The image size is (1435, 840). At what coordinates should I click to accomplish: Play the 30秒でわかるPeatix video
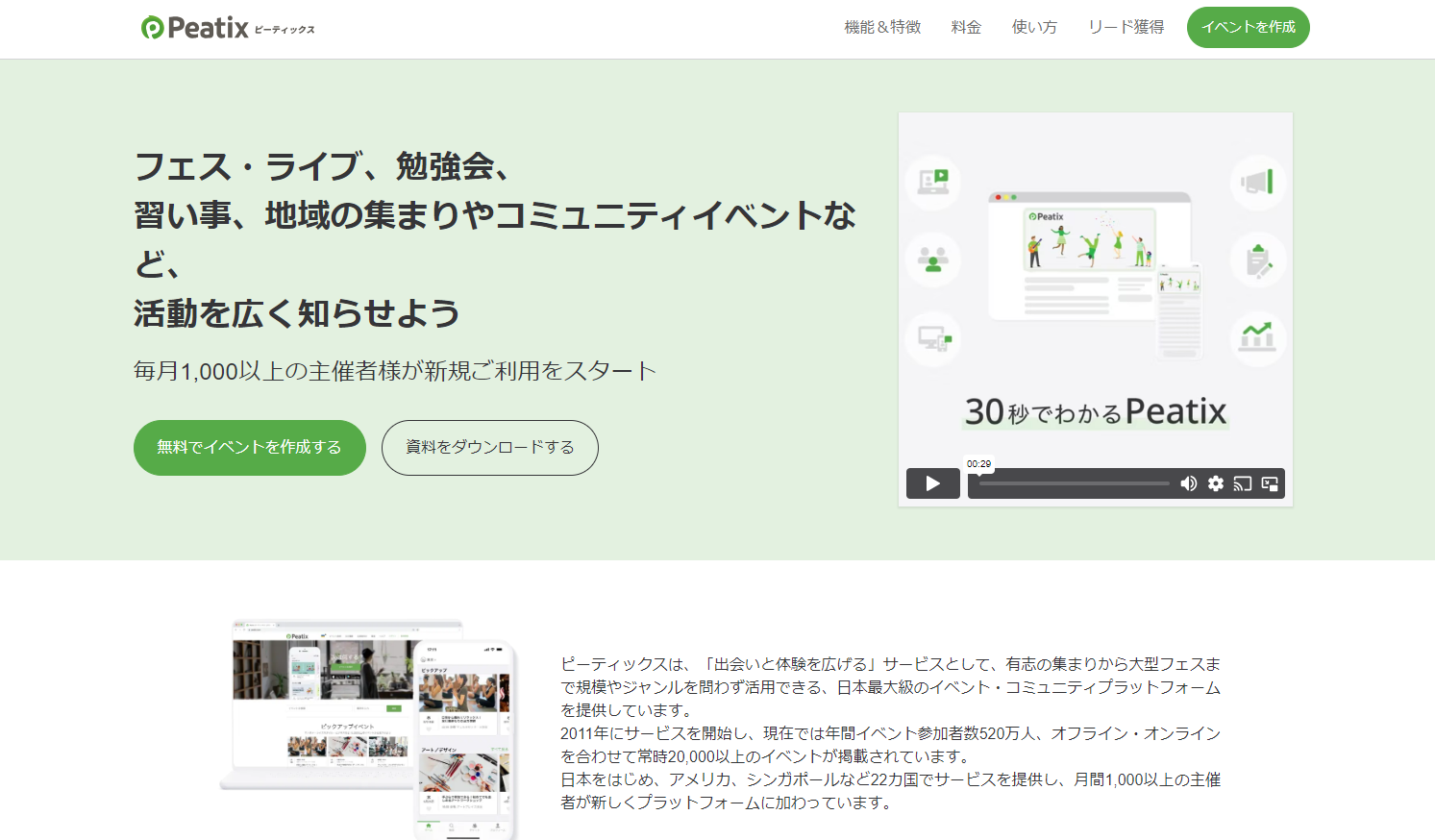(932, 483)
